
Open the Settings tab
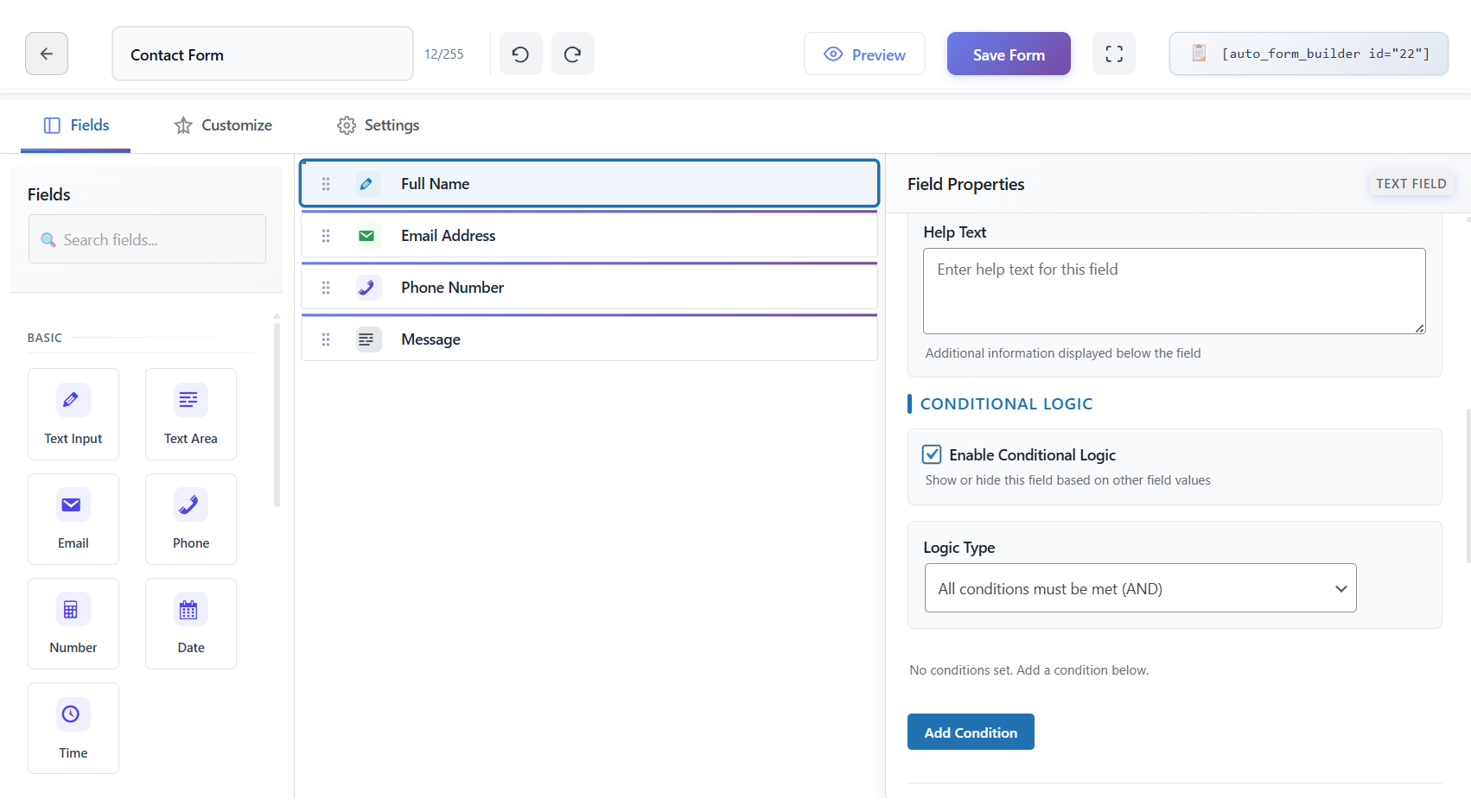click(378, 125)
